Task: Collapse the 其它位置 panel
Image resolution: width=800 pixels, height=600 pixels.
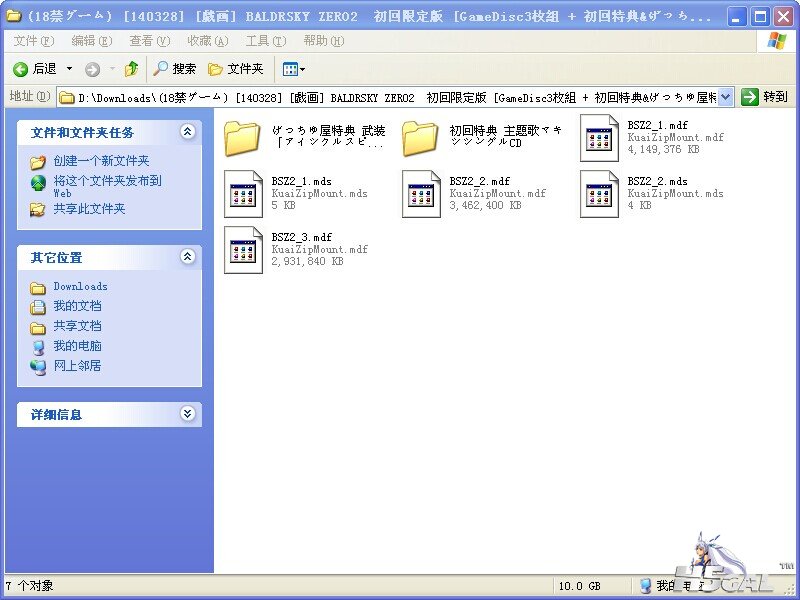Action: pyautogui.click(x=187, y=257)
